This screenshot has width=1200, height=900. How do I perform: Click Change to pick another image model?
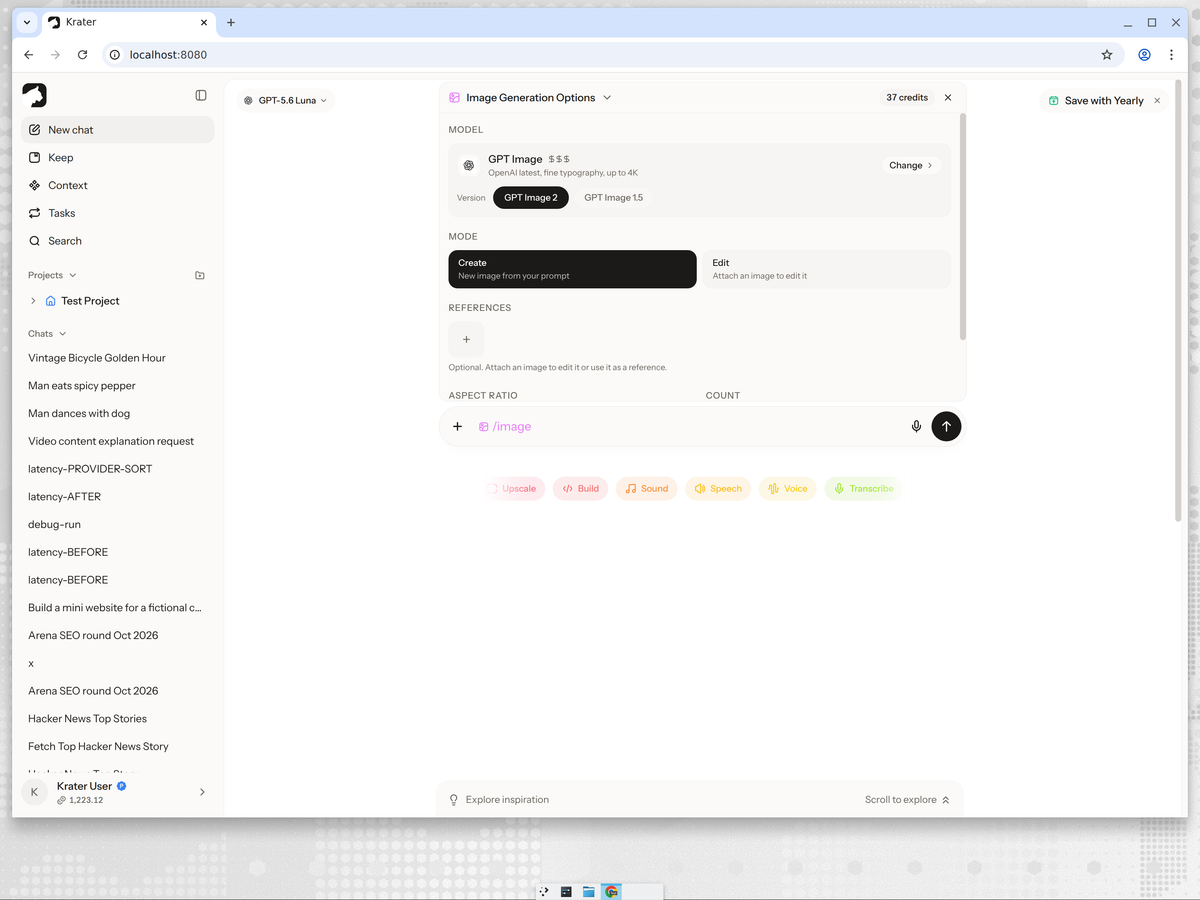(x=911, y=165)
